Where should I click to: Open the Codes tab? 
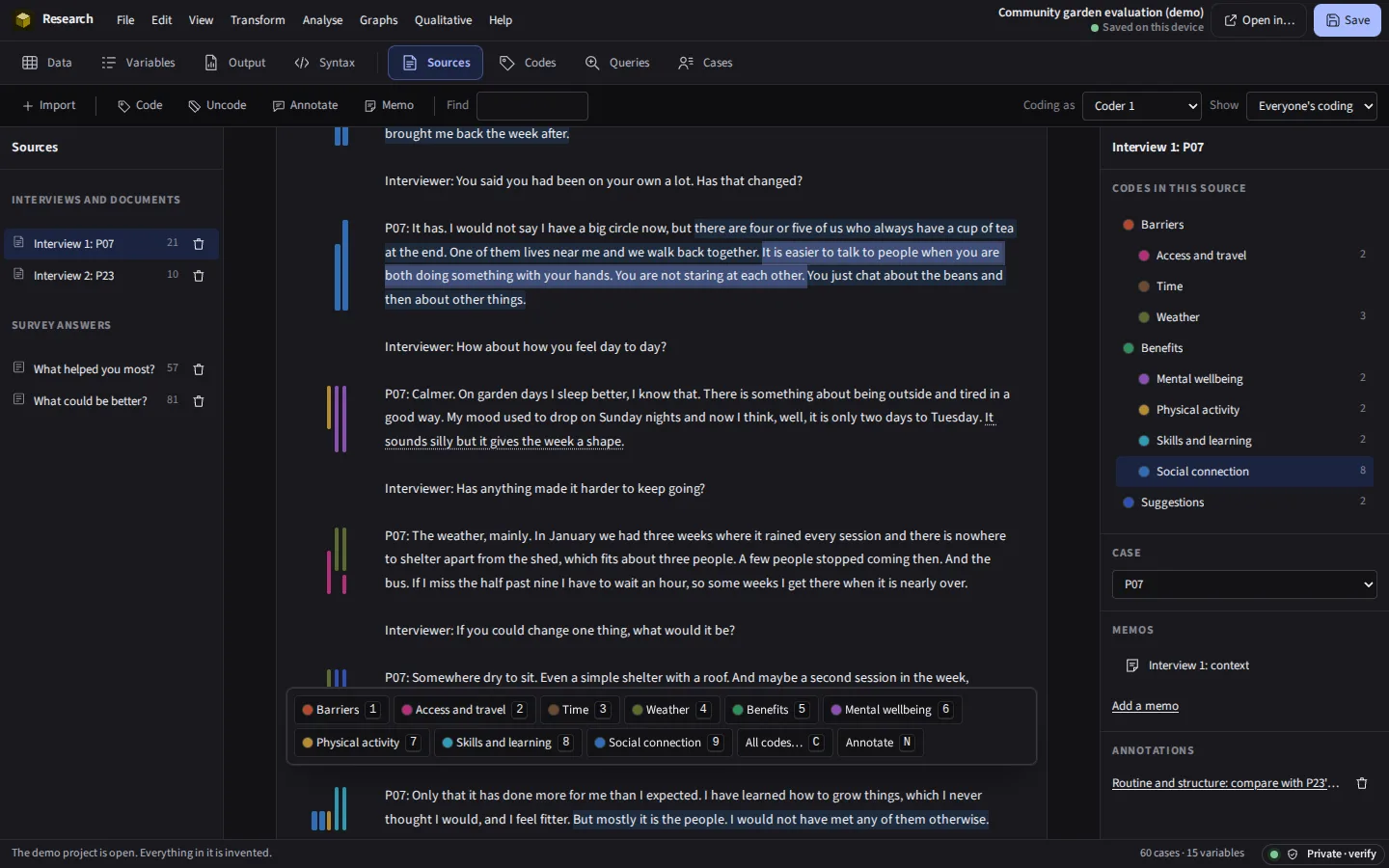click(528, 63)
